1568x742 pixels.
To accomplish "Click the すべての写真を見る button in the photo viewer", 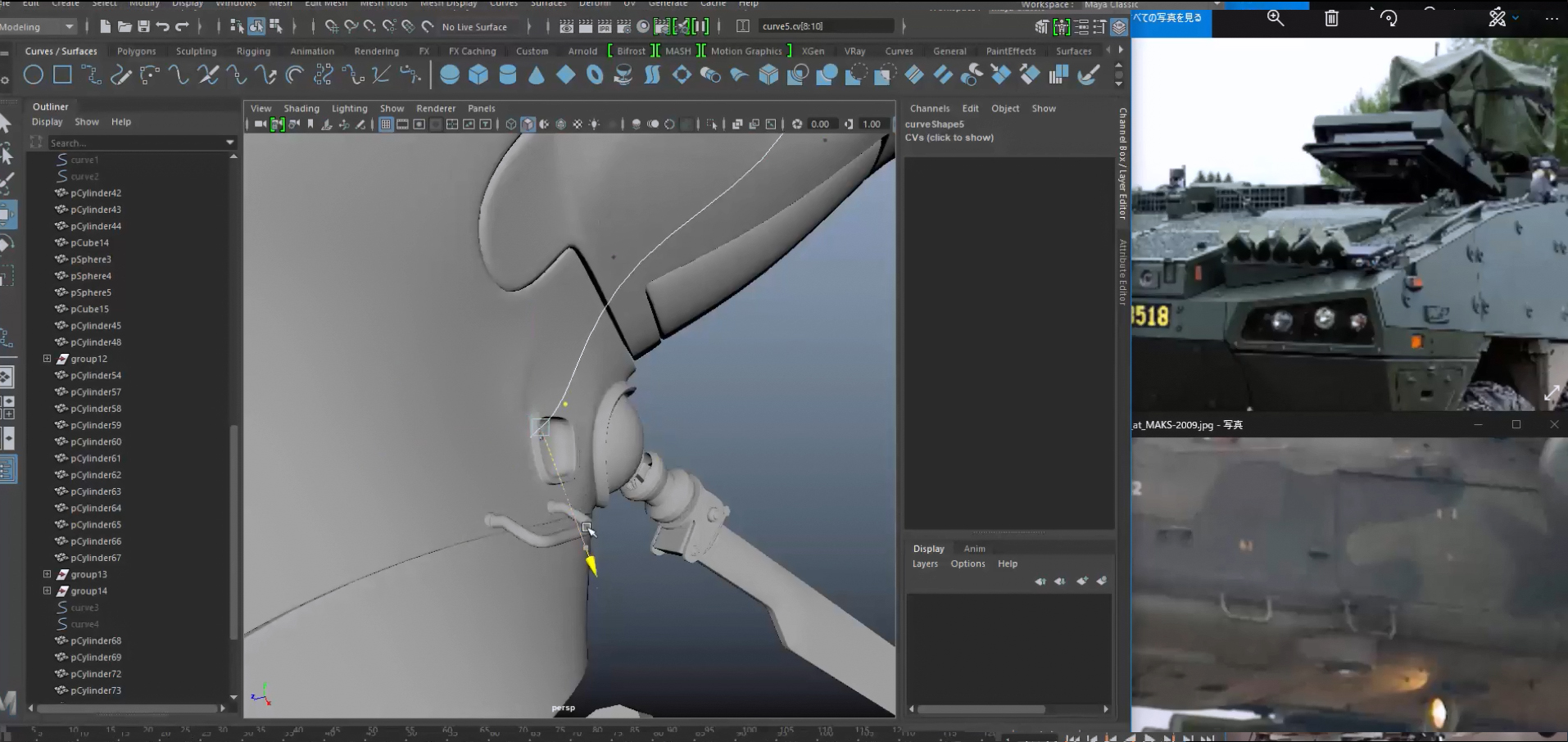I will click(1170, 16).
